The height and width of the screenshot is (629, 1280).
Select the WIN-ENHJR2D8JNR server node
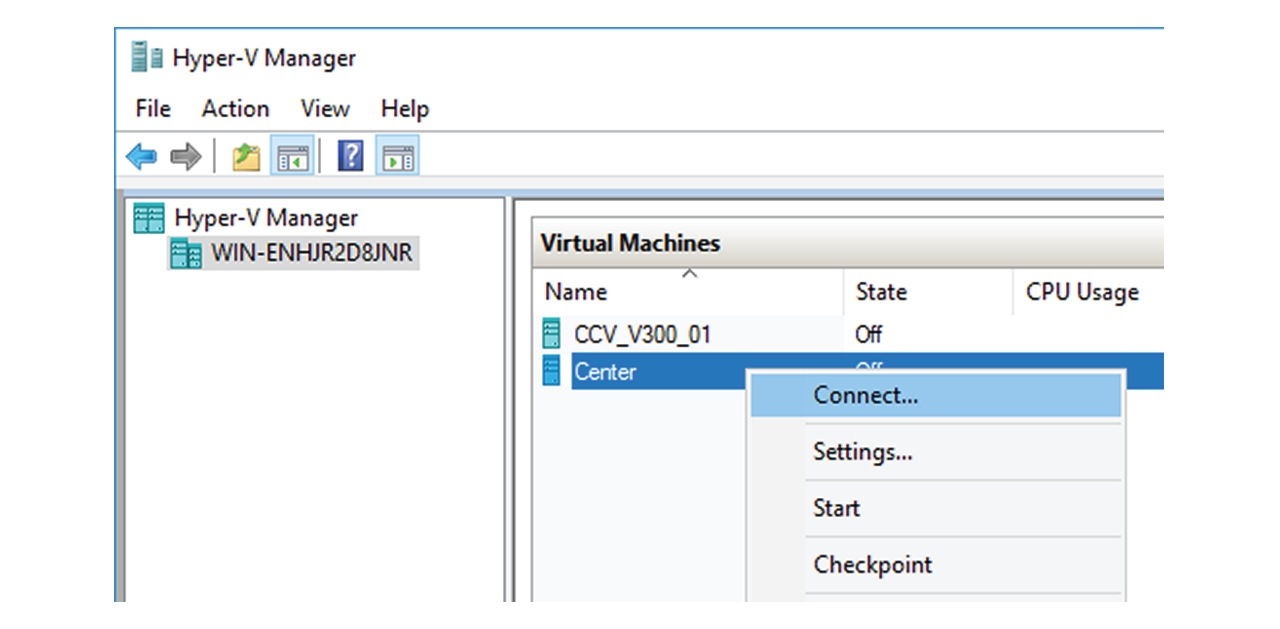311,253
